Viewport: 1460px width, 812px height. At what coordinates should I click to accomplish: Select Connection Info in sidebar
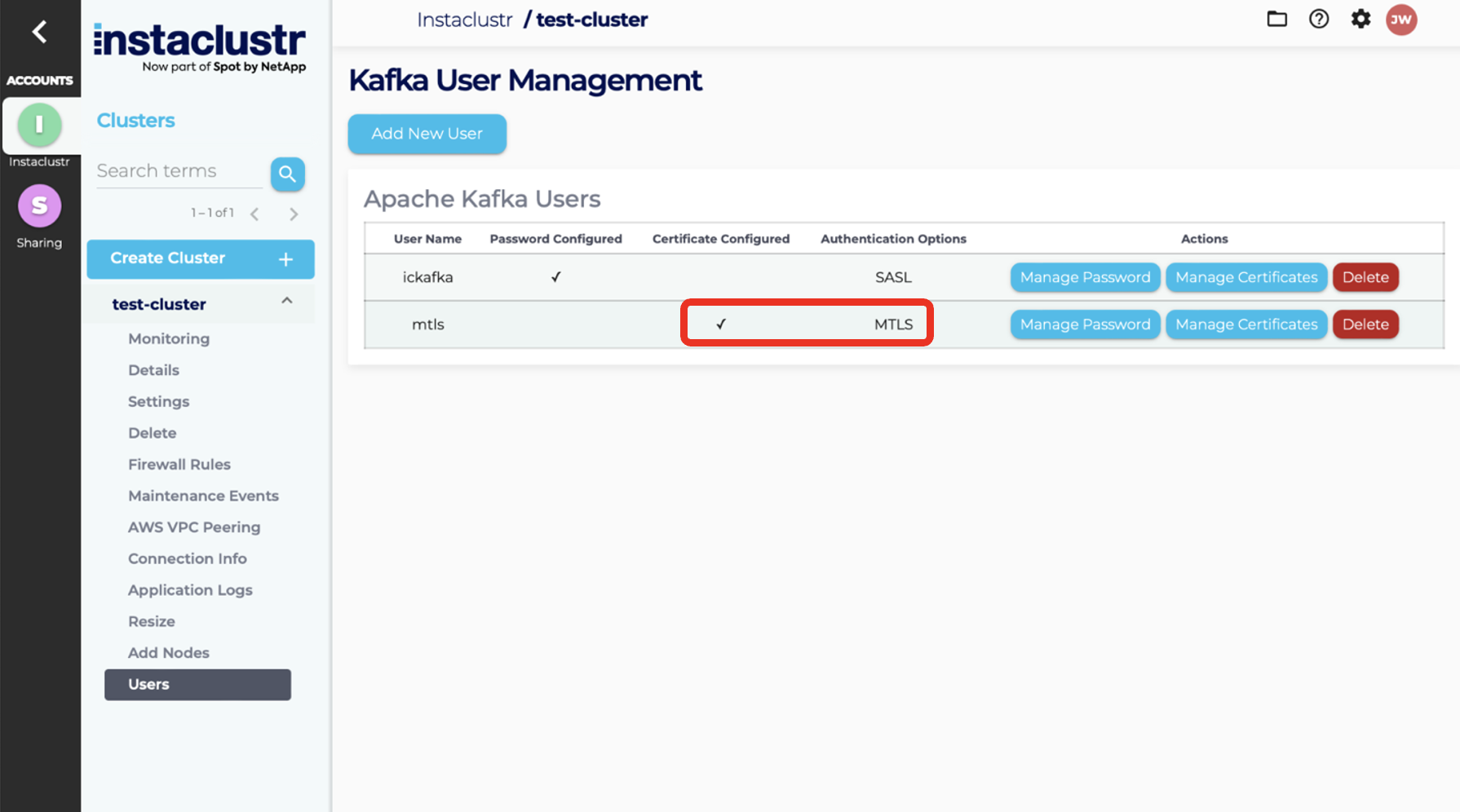188,558
